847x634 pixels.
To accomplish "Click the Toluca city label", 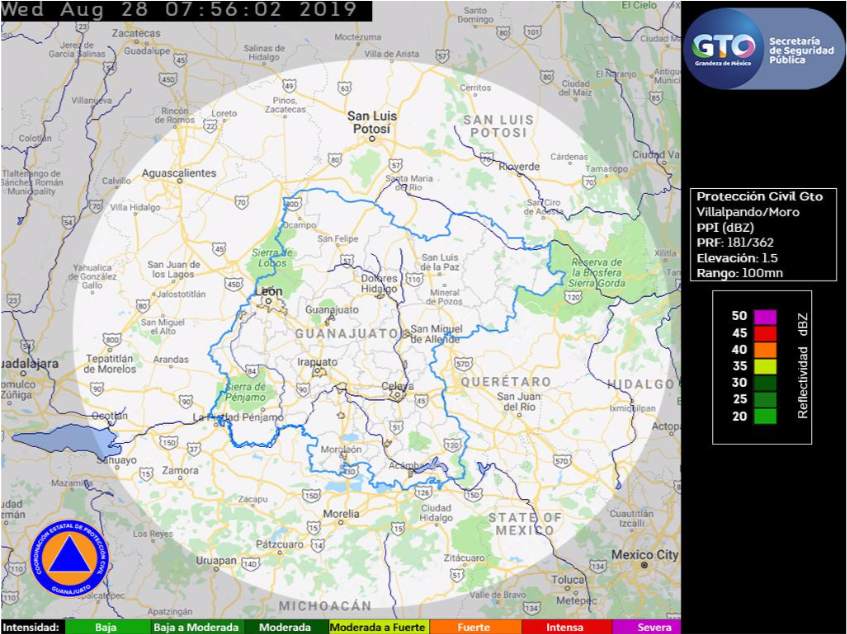I will [568, 579].
